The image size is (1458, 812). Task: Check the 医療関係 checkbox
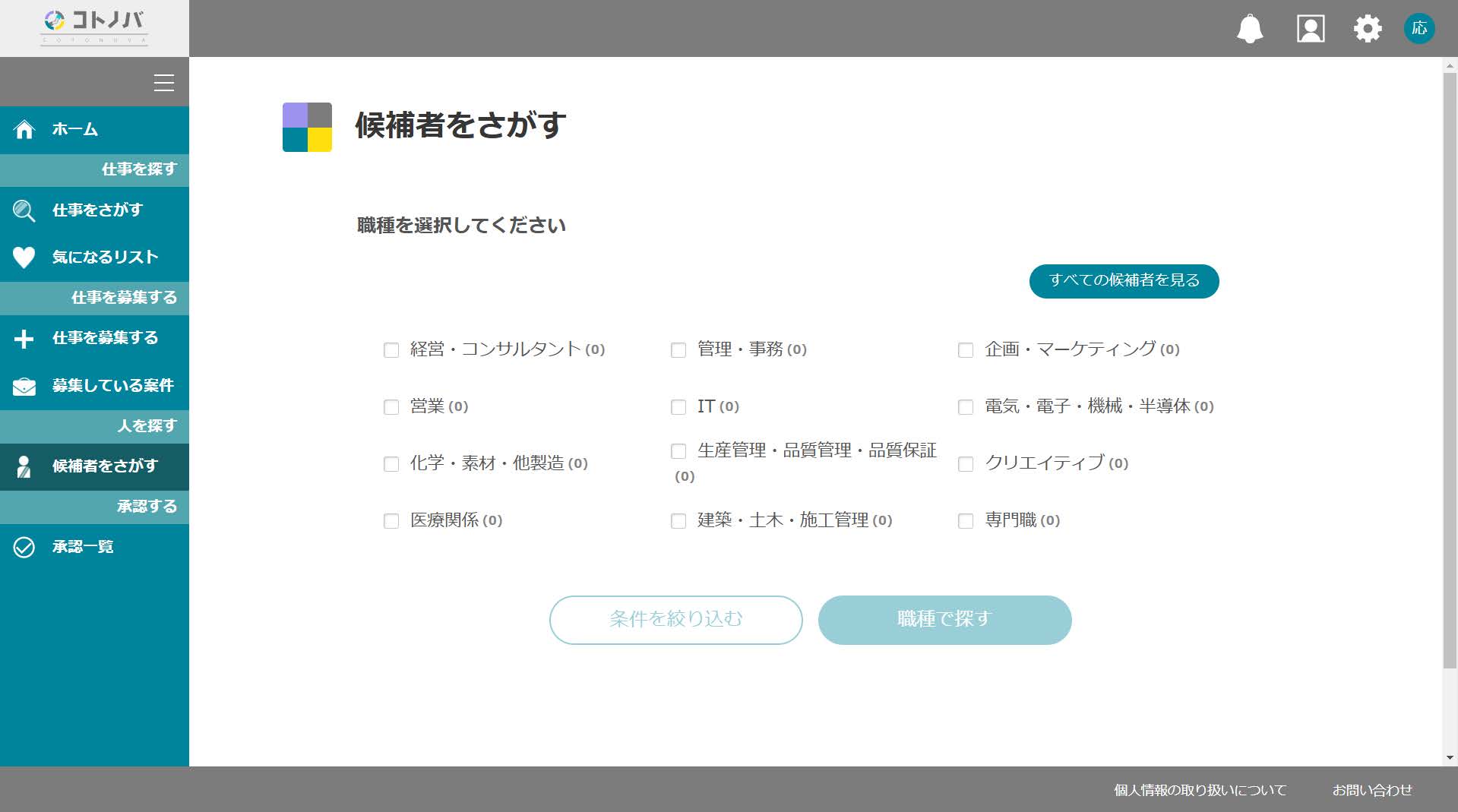[x=391, y=521]
